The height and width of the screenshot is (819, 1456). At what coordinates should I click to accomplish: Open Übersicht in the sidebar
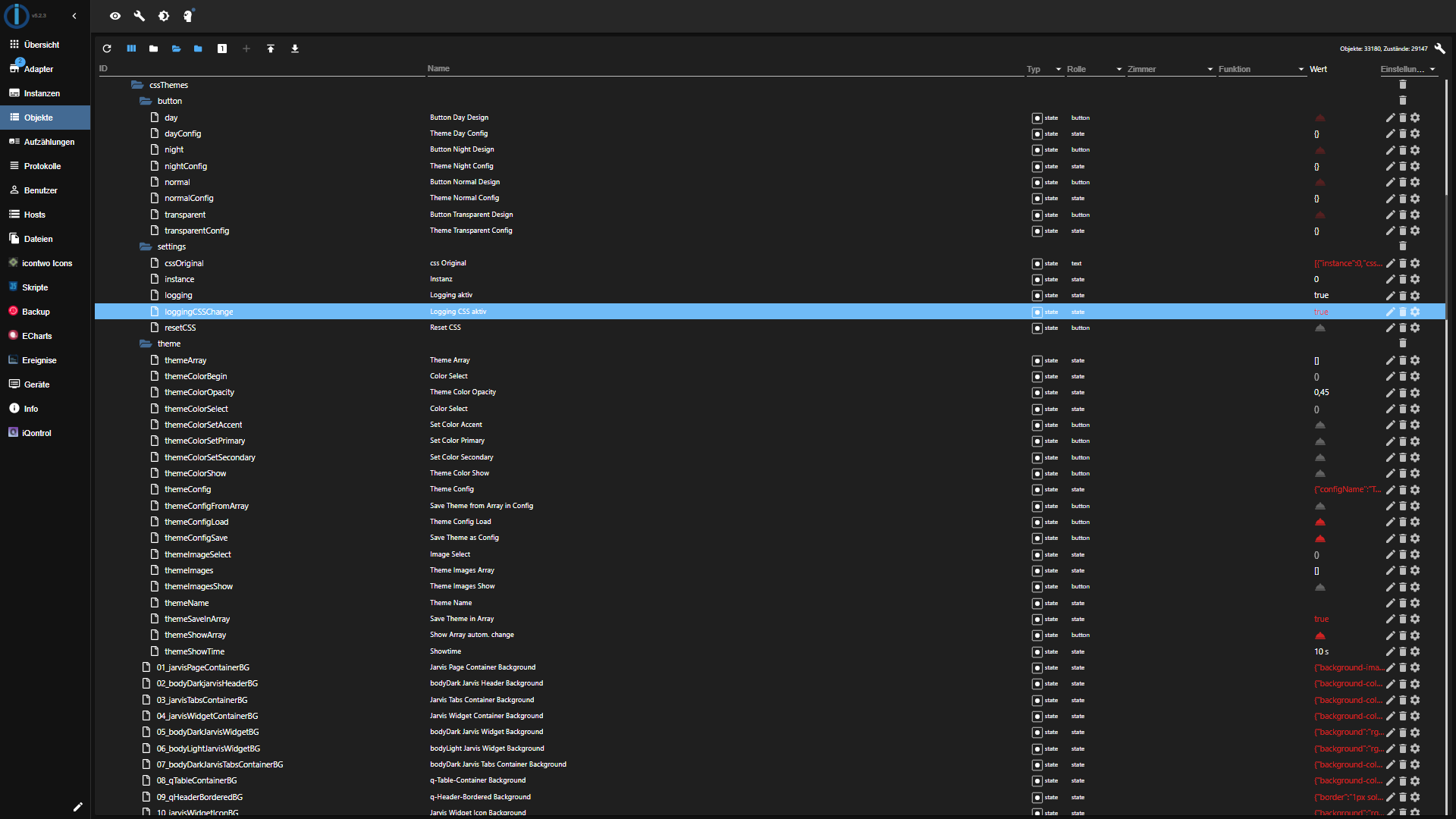point(45,45)
